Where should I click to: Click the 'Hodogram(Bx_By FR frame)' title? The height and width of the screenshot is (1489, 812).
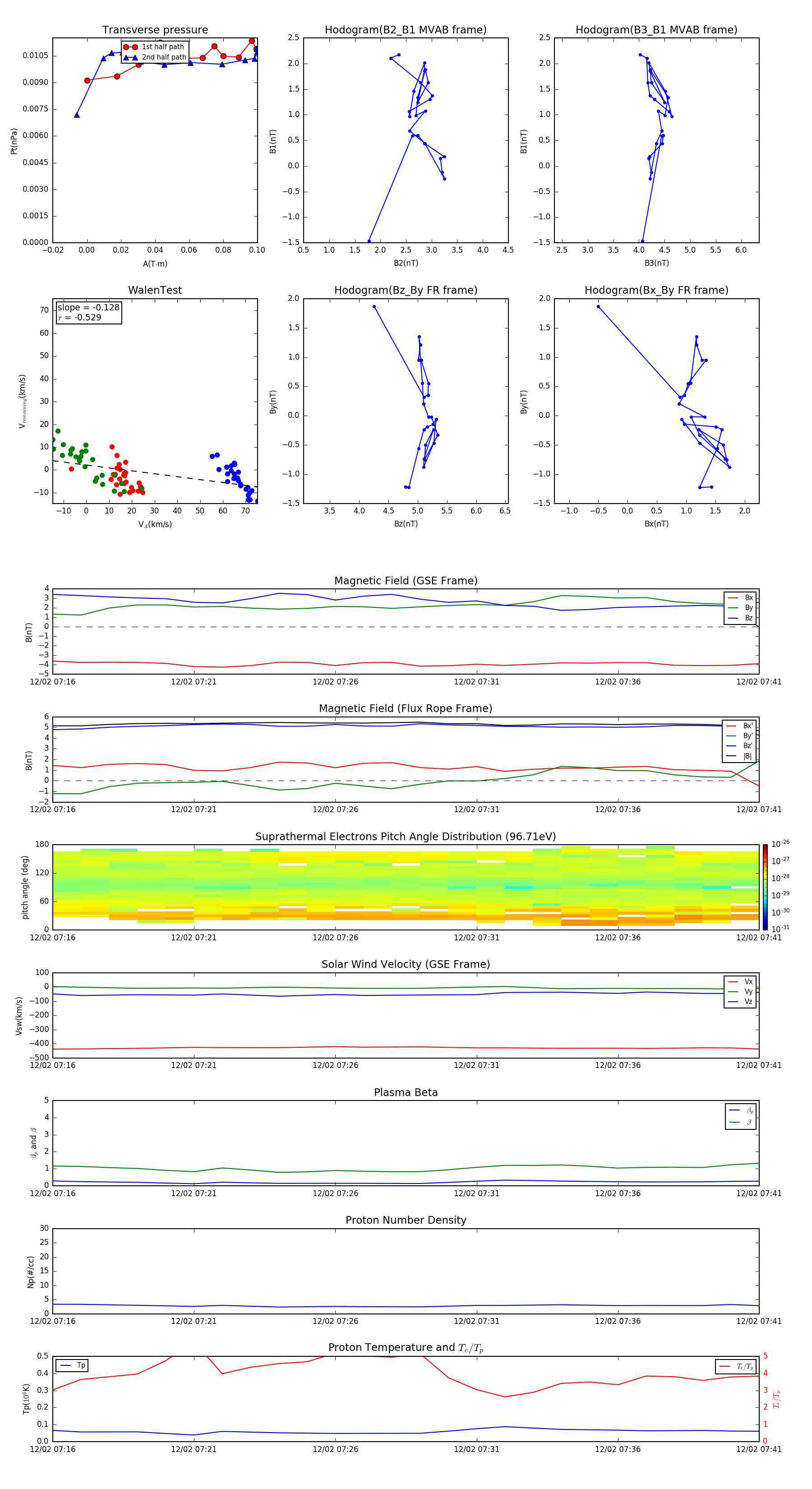[x=656, y=290]
